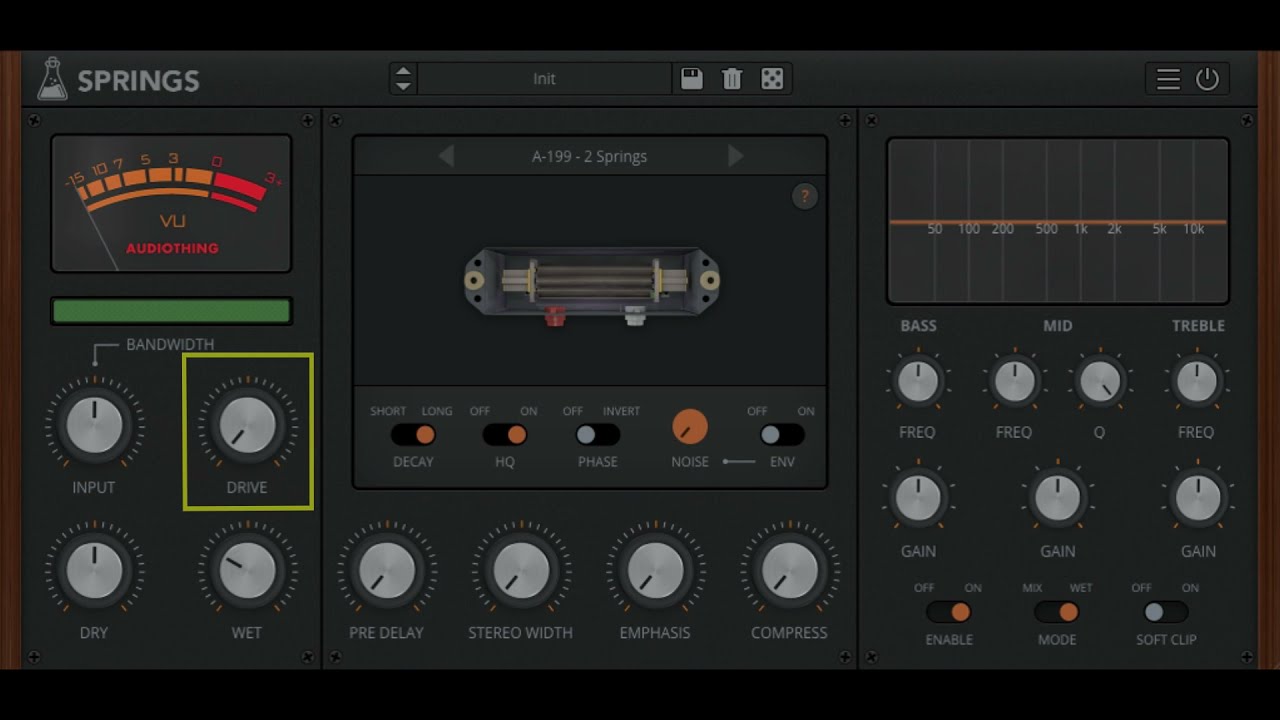This screenshot has height=720, width=1280.
Task: Click the BASS FREQ knob
Action: click(918, 381)
